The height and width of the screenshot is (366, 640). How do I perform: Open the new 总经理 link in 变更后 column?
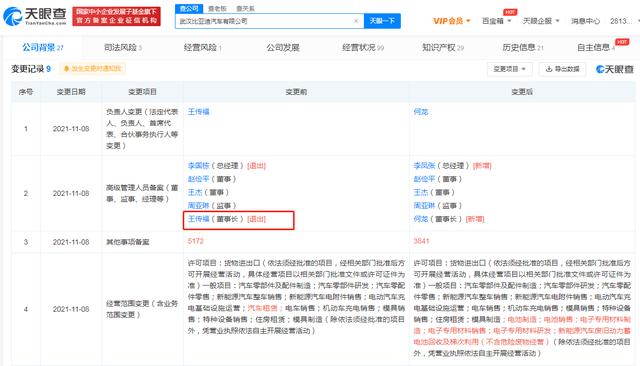pyautogui.click(x=424, y=166)
